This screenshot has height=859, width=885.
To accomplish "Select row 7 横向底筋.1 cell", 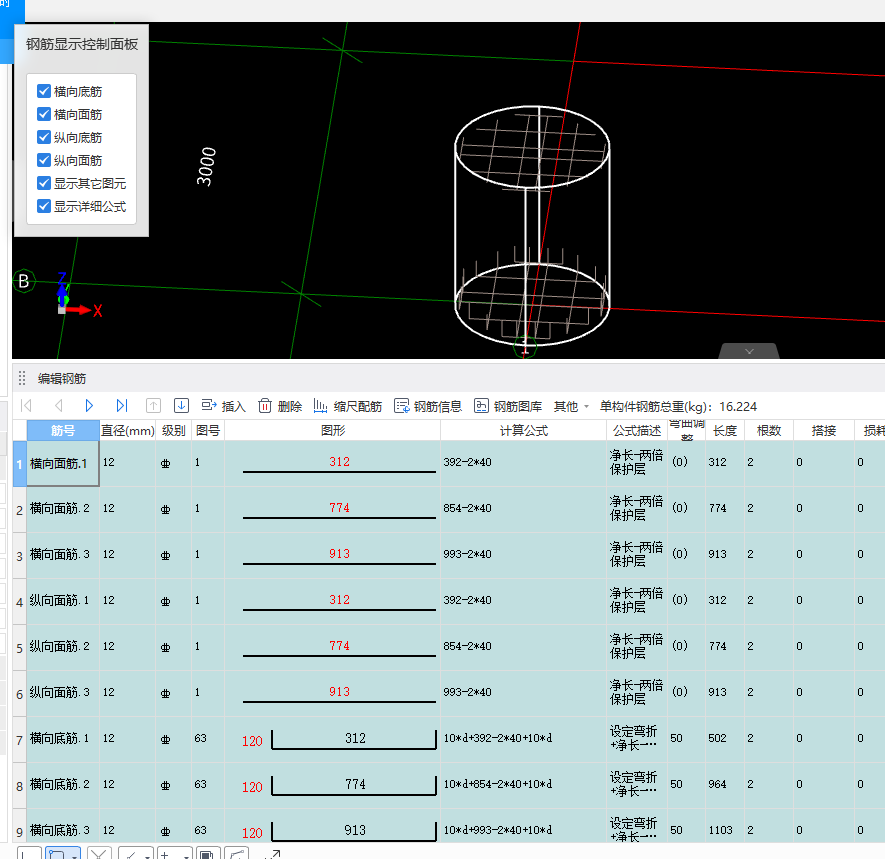I will [63, 739].
